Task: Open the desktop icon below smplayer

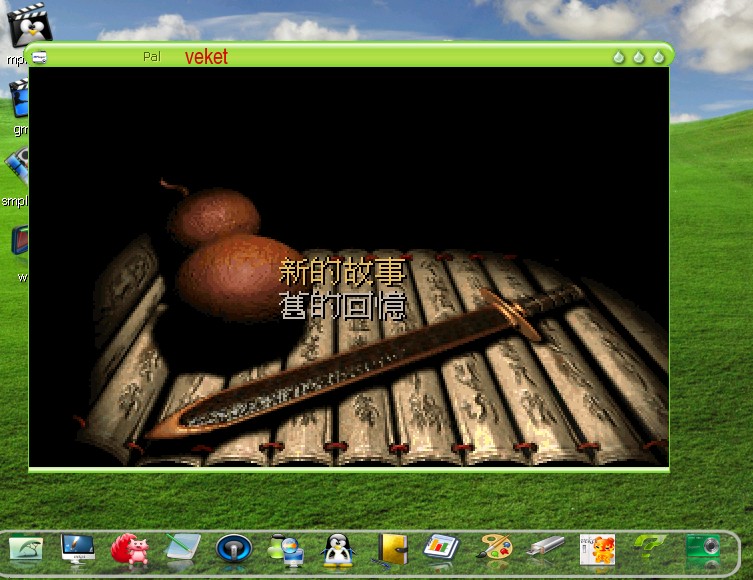Action: [x=20, y=242]
